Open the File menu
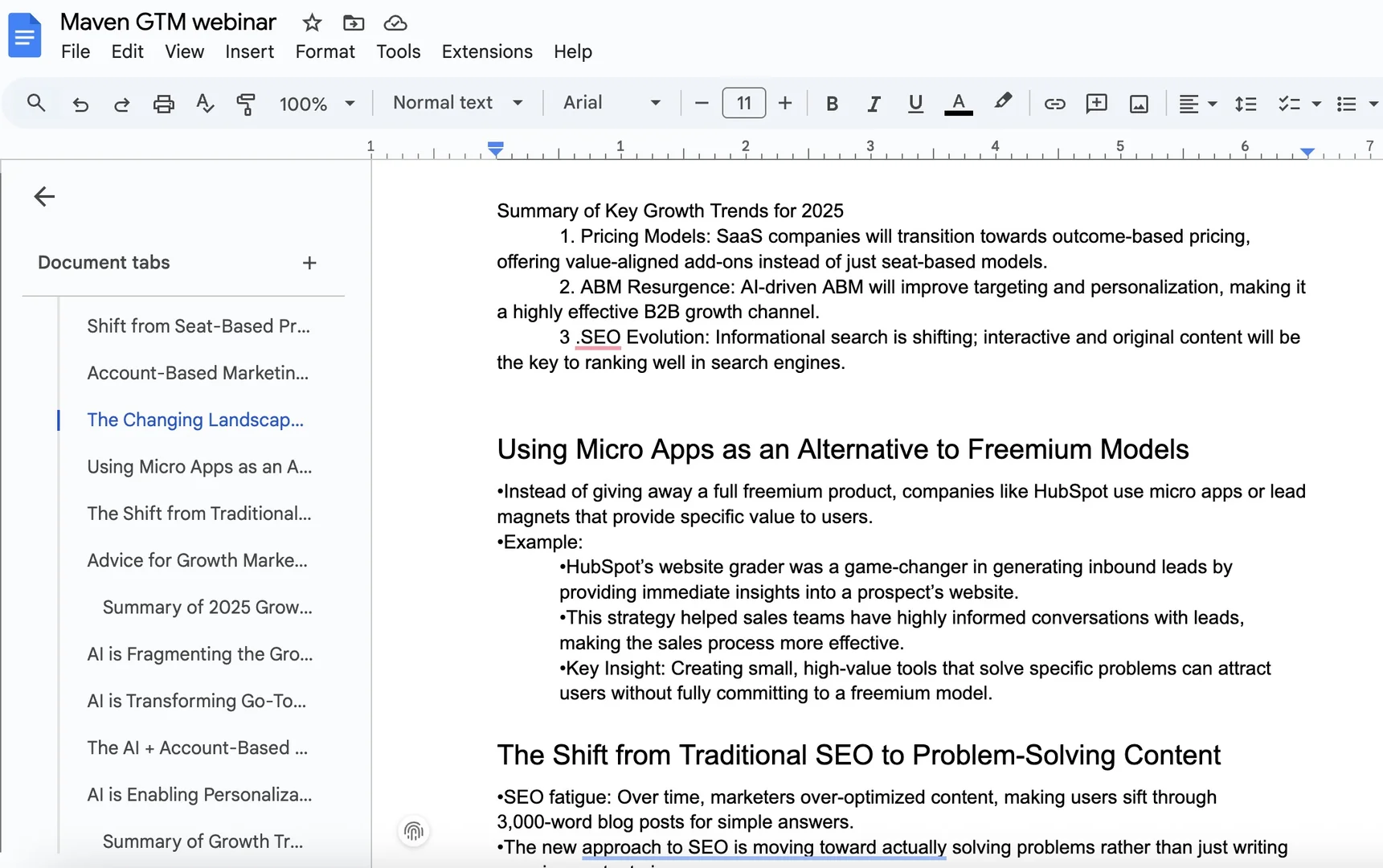Viewport: 1383px width, 868px height. 76,51
